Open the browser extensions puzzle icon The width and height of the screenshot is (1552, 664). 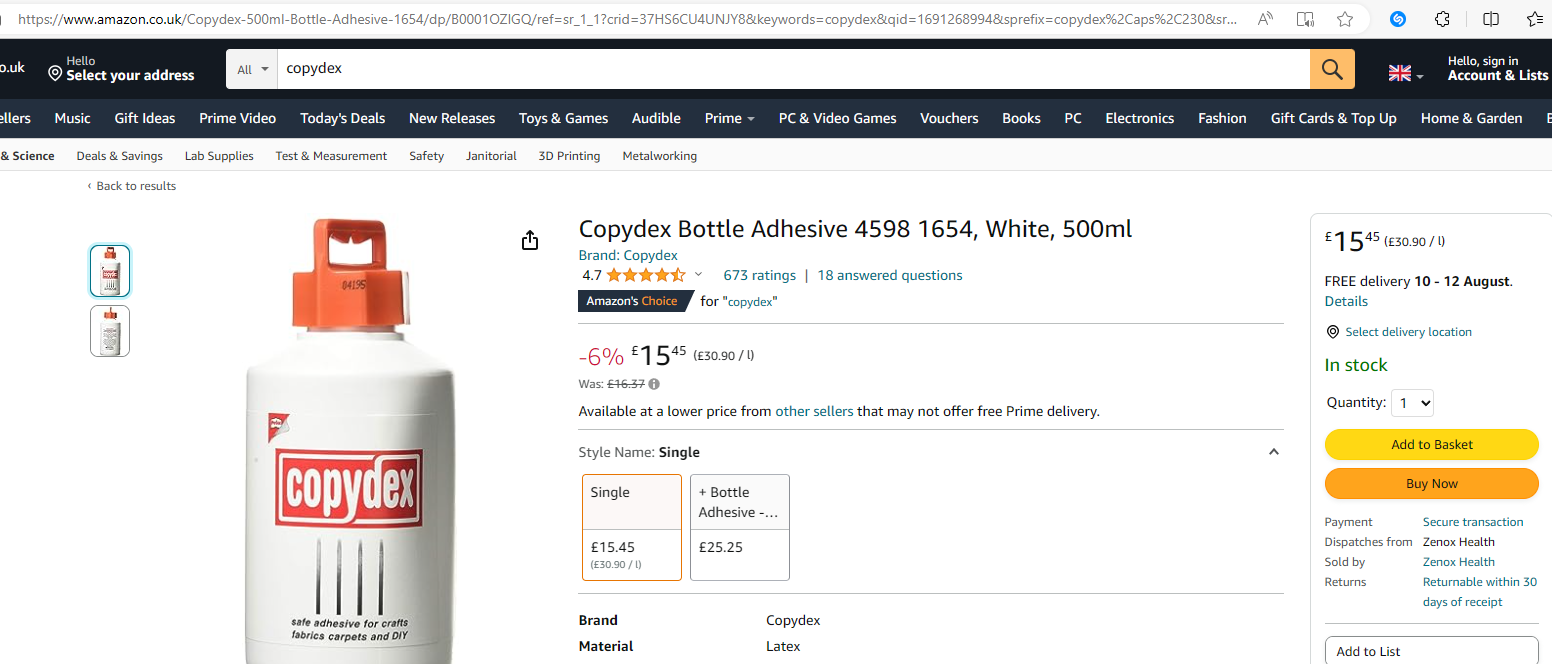(1442, 19)
